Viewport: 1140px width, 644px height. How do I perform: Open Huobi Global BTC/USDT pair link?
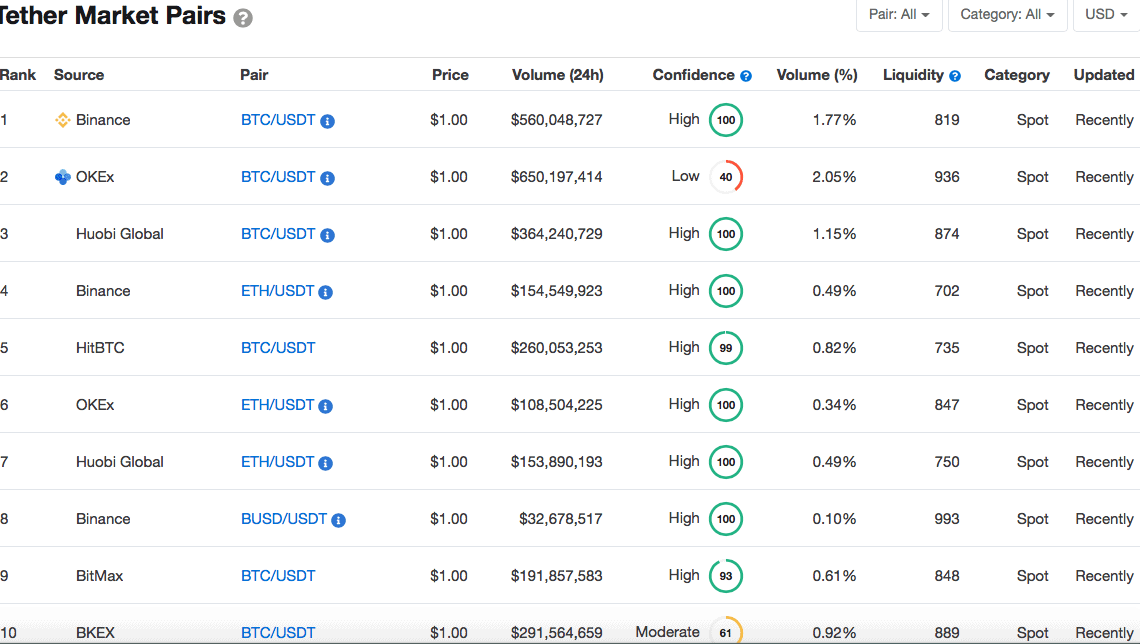[x=278, y=234]
